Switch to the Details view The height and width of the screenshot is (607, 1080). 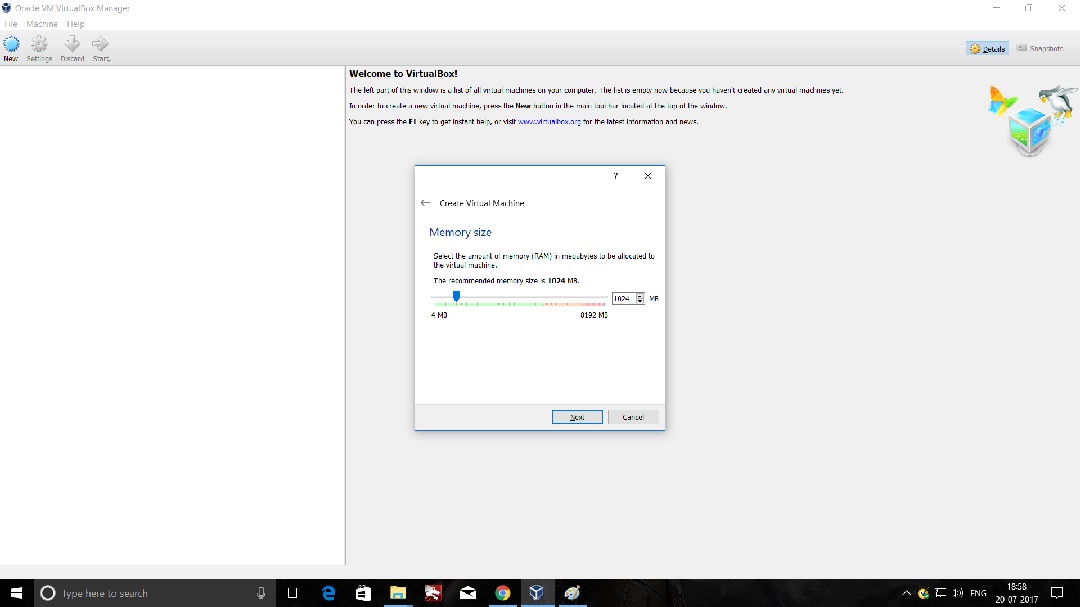click(x=987, y=48)
